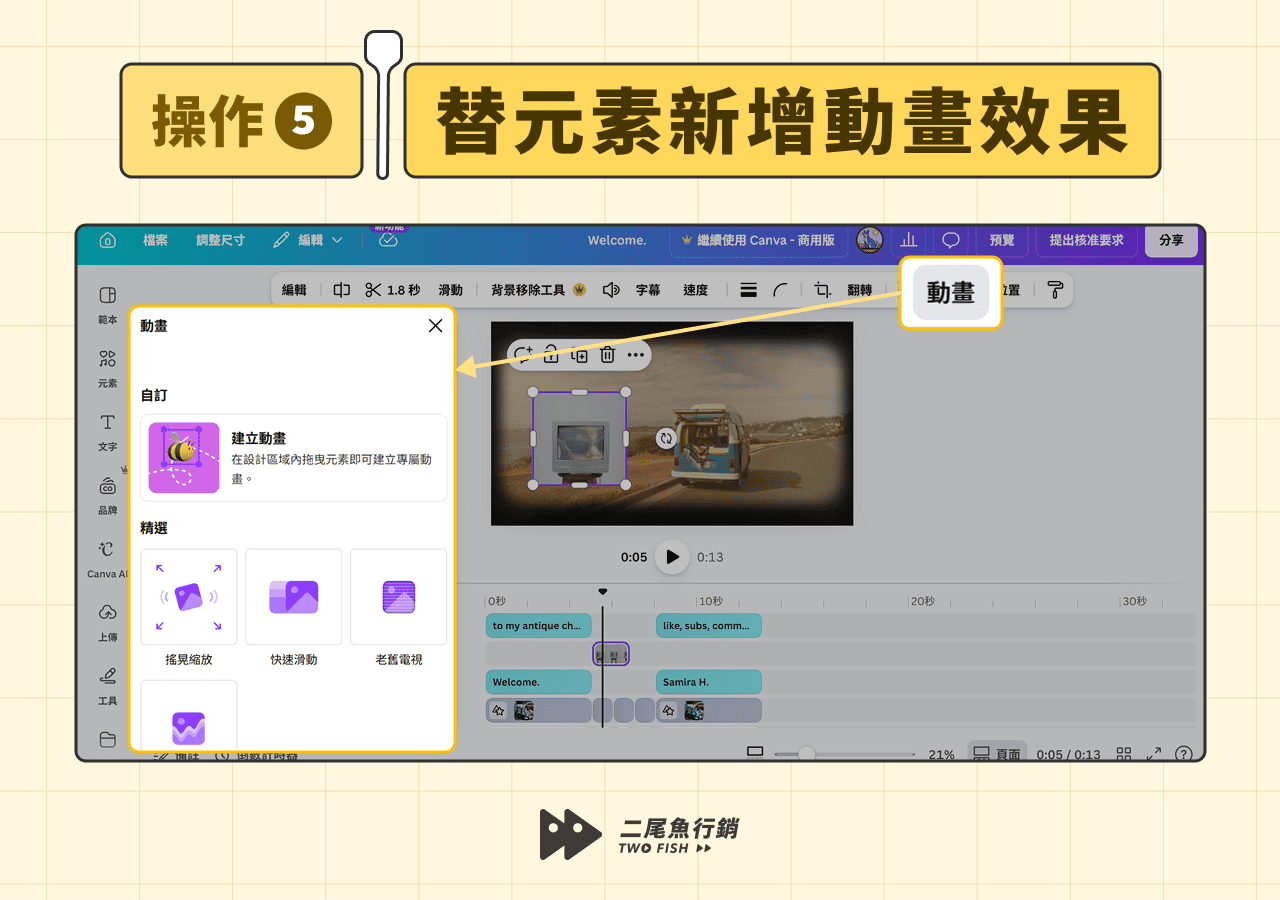Click the paint roller copy style icon

1056,290
